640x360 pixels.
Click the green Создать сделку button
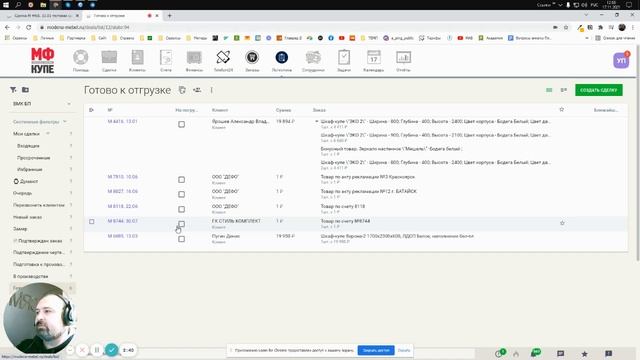coord(599,90)
